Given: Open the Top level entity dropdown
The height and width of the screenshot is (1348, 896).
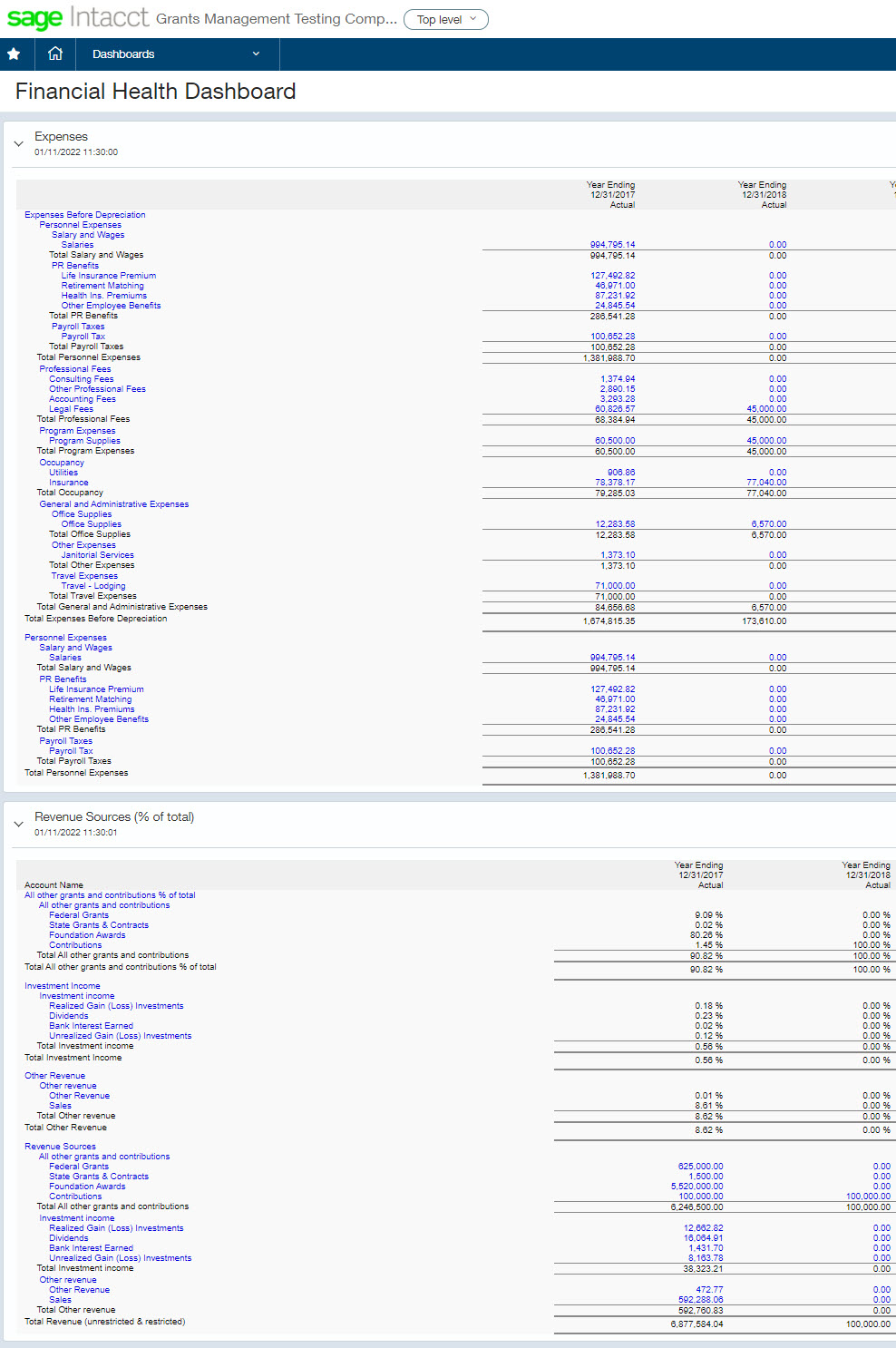Looking at the screenshot, I should [x=445, y=20].
